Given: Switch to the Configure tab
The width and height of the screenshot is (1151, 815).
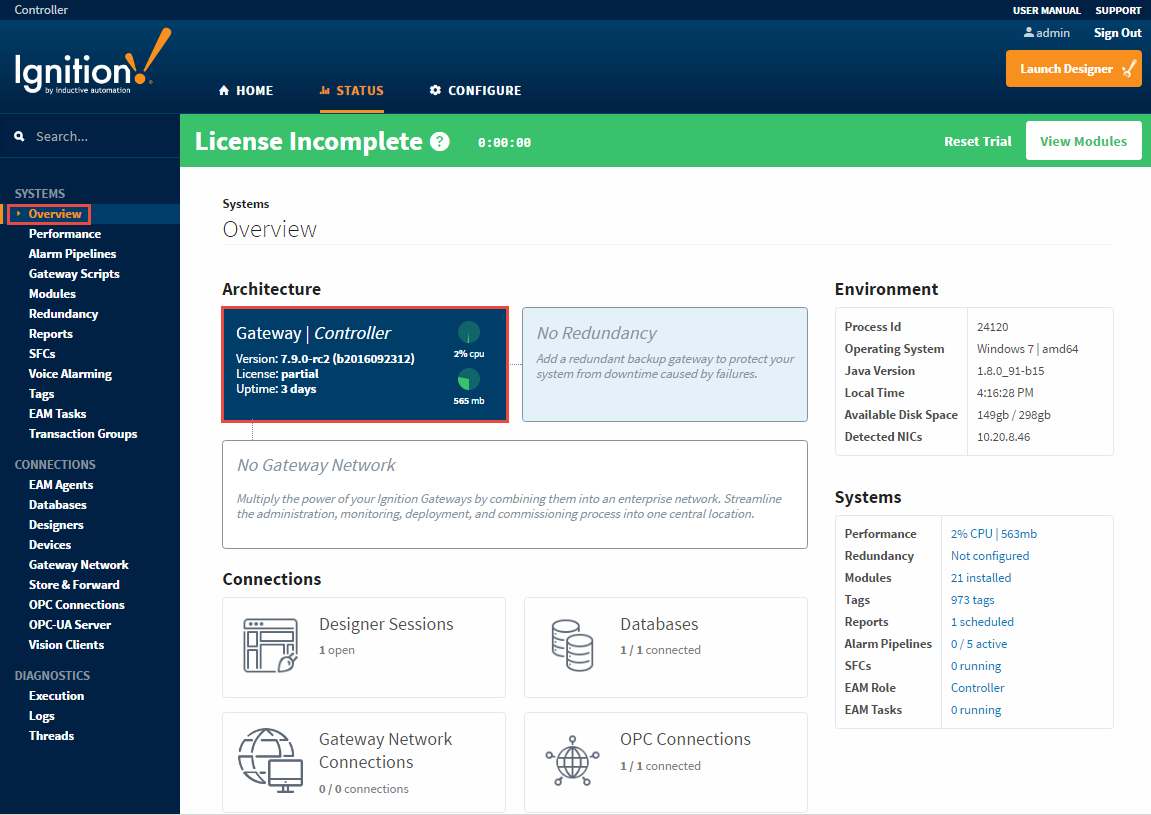Looking at the screenshot, I should pos(475,91).
